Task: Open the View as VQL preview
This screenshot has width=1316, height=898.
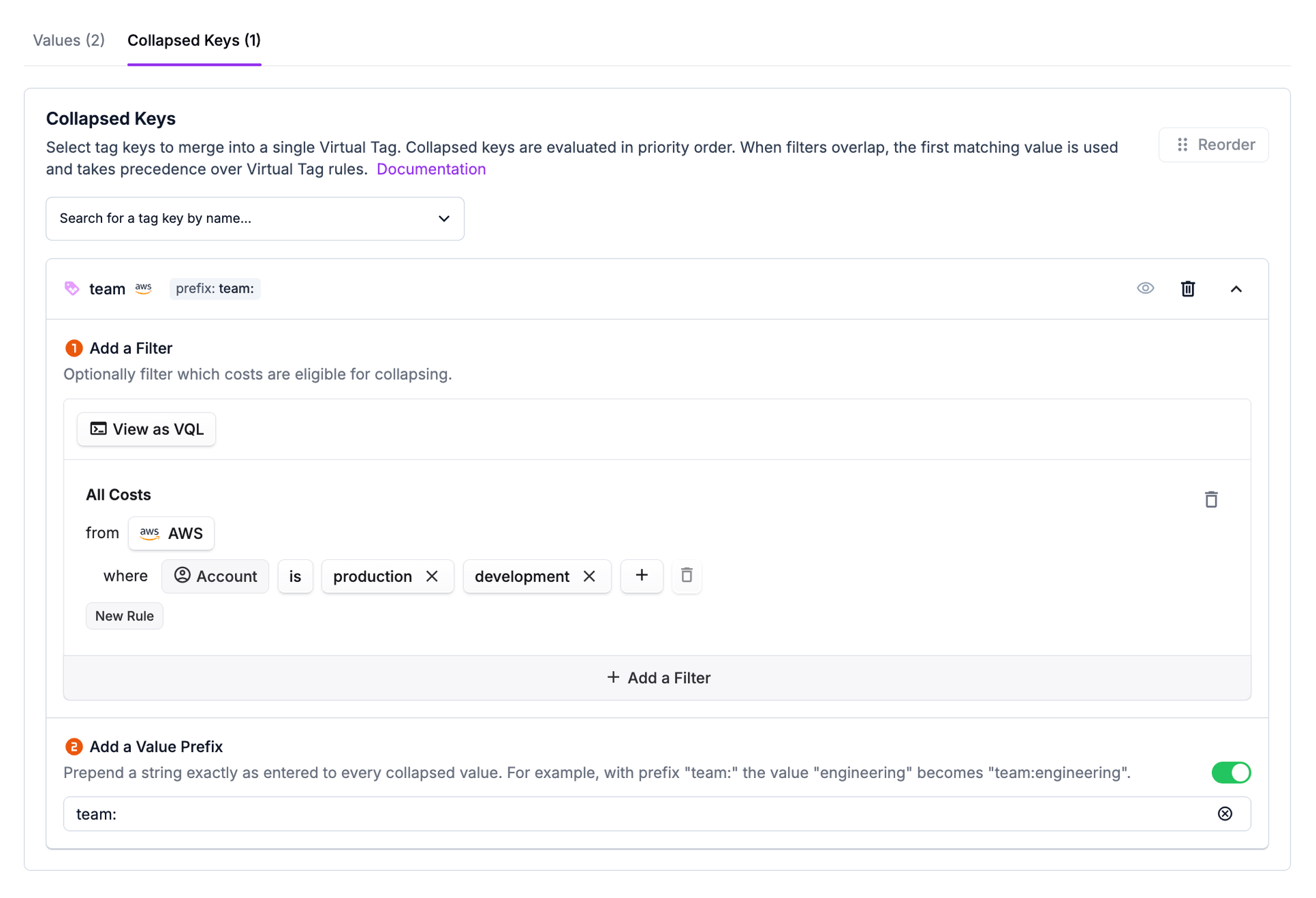Action: tap(146, 429)
